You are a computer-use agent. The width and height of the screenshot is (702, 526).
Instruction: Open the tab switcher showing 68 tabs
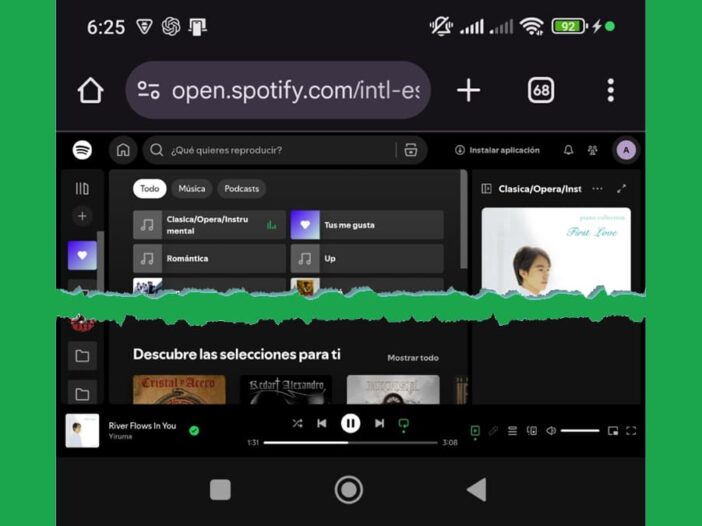pos(541,90)
